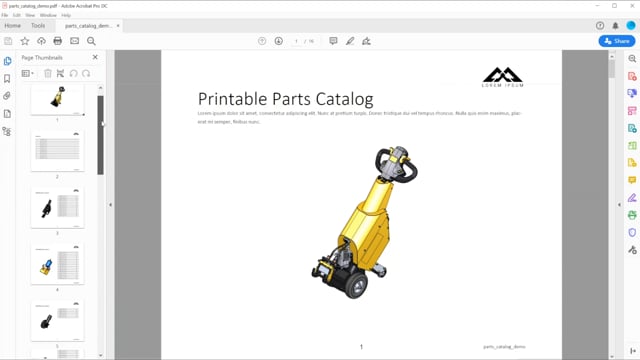This screenshot has height=360, width=640.
Task: Add a comment with speech bubble icon
Action: pyautogui.click(x=333, y=41)
